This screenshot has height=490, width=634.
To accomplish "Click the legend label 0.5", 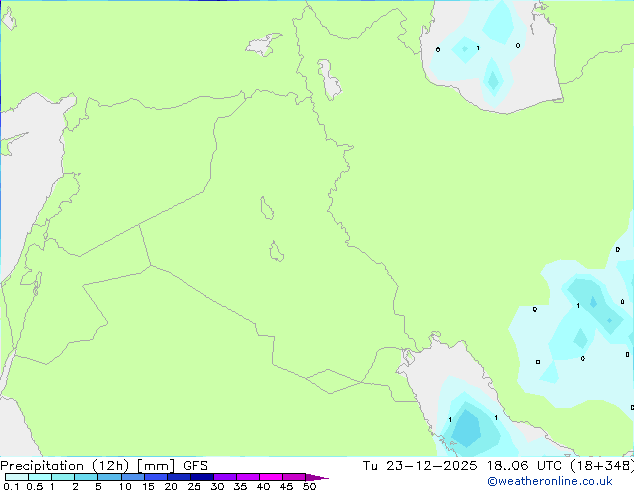I will 34,486.
